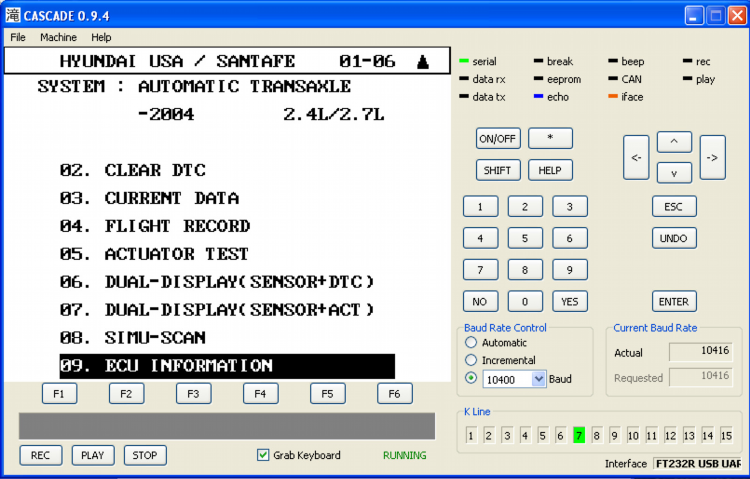The image size is (750, 479).
Task: Click the ESC button
Action: pyautogui.click(x=674, y=207)
